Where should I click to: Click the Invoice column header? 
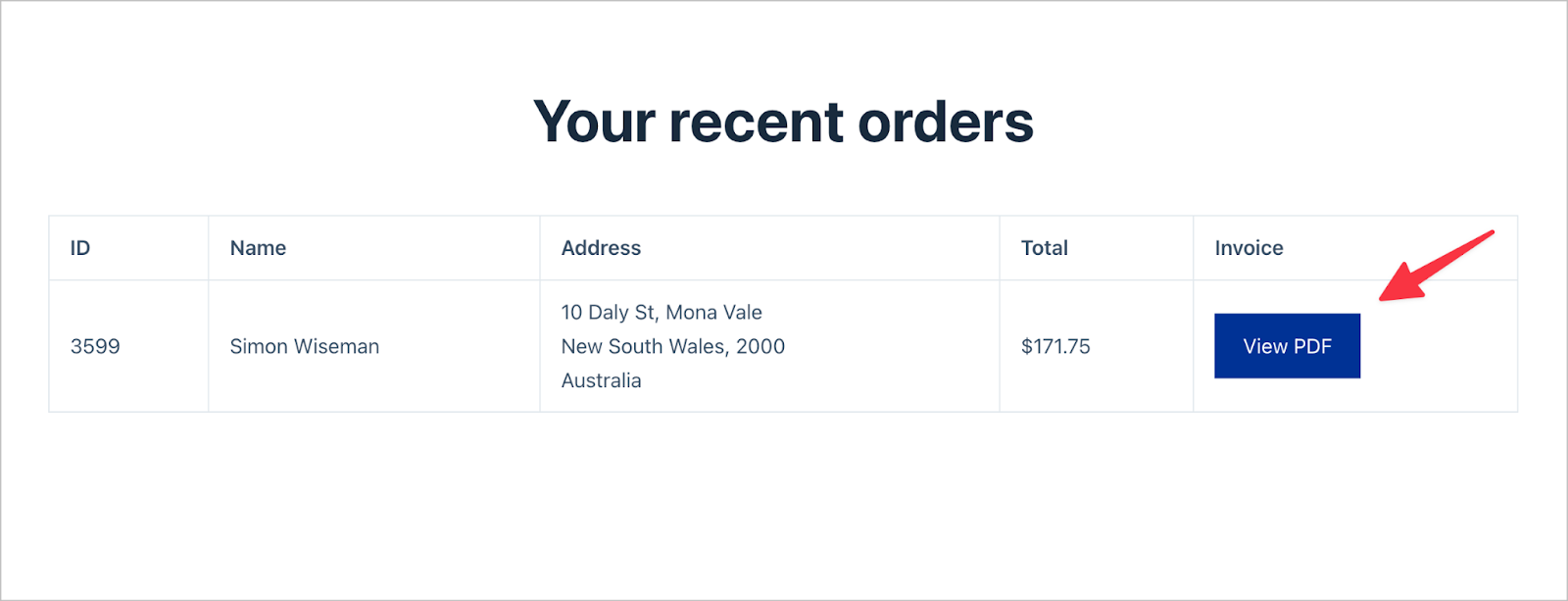click(1249, 248)
